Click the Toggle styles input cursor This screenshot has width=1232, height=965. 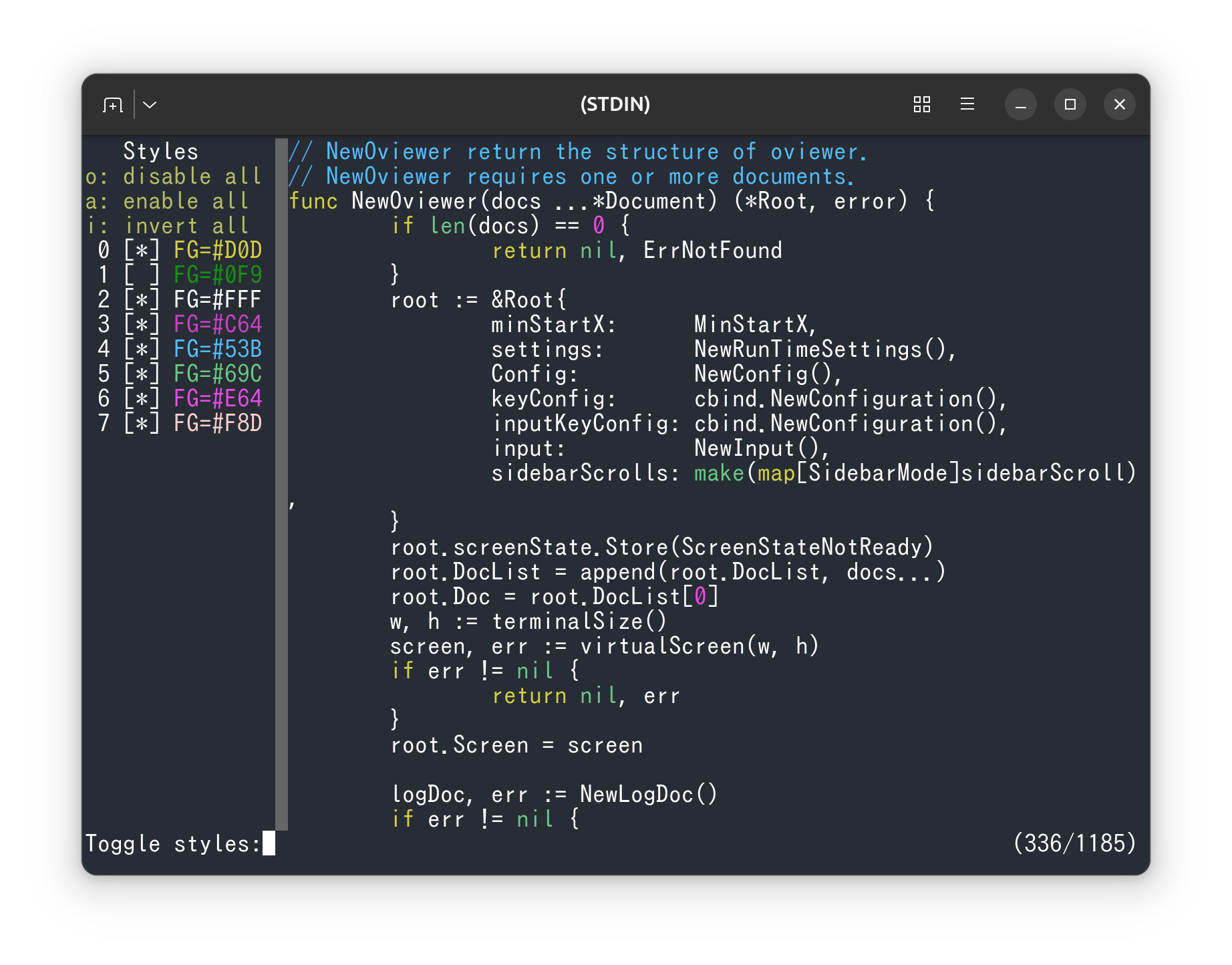[269, 843]
